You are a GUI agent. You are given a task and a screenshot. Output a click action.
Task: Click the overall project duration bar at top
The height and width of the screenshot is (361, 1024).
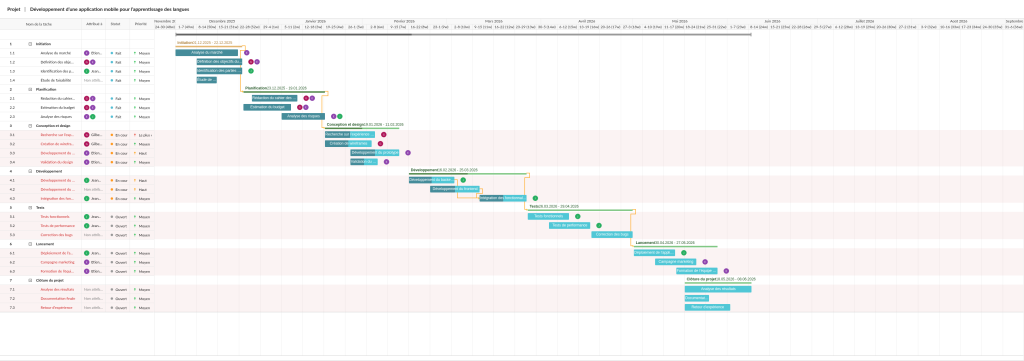click(463, 34)
